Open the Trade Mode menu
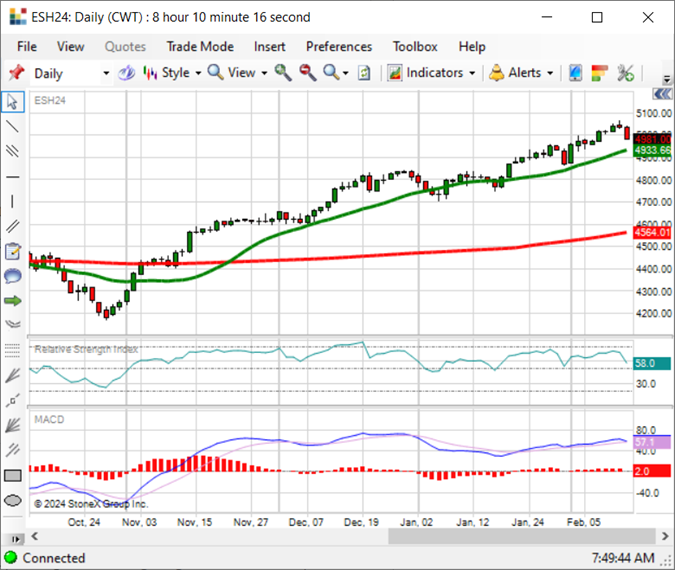 (x=200, y=46)
